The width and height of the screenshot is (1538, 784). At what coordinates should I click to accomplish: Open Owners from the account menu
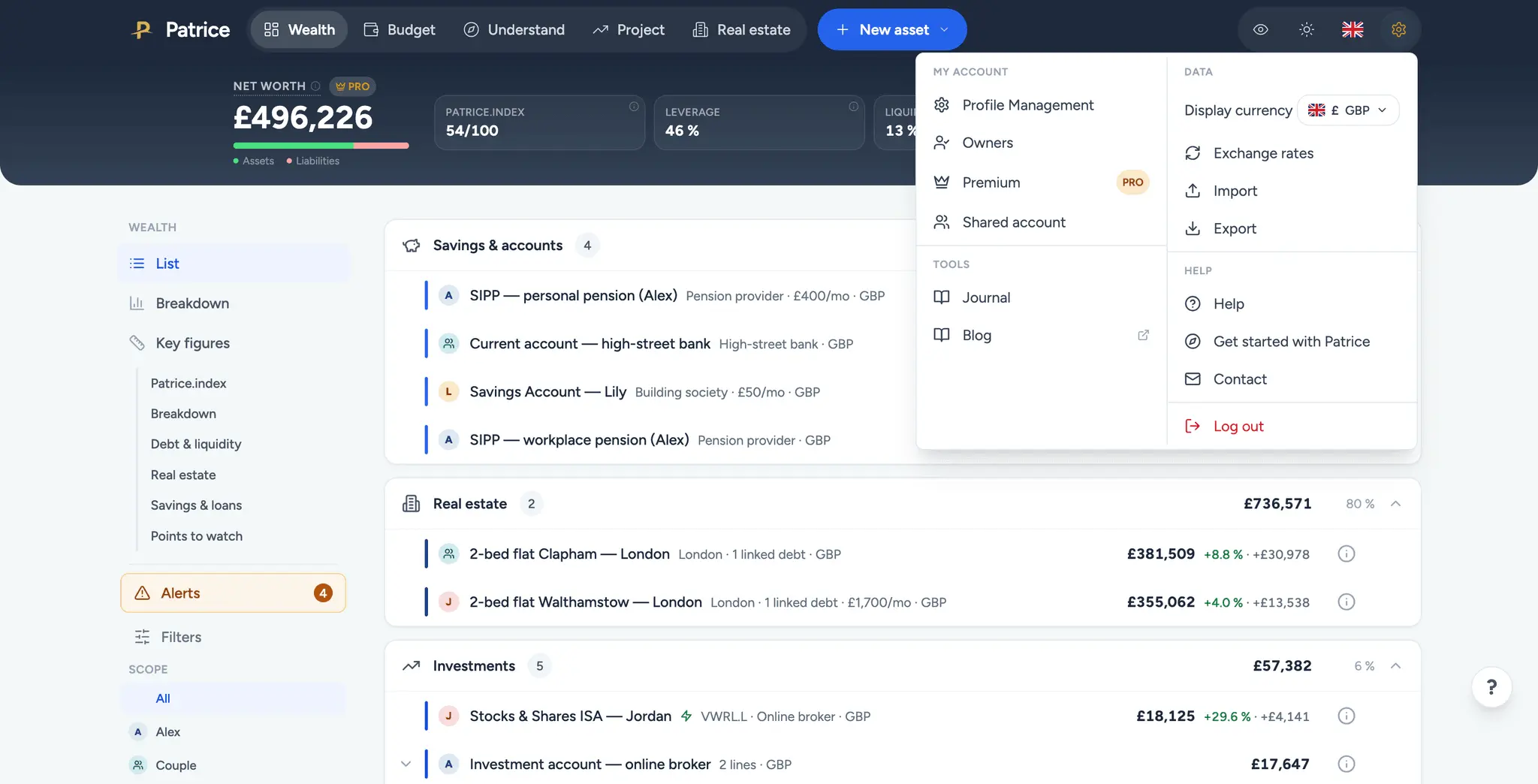tap(1041, 143)
